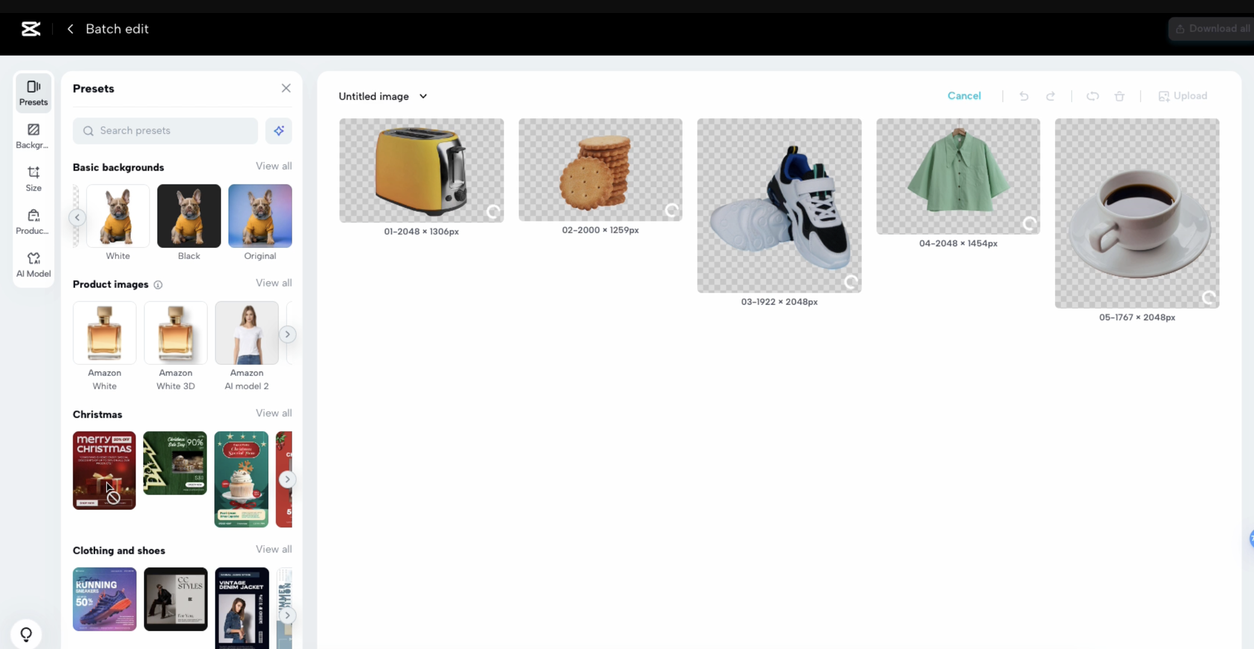Viewport: 1254px width, 649px height.
Task: Click the CapCut logo icon
Action: click(31, 29)
